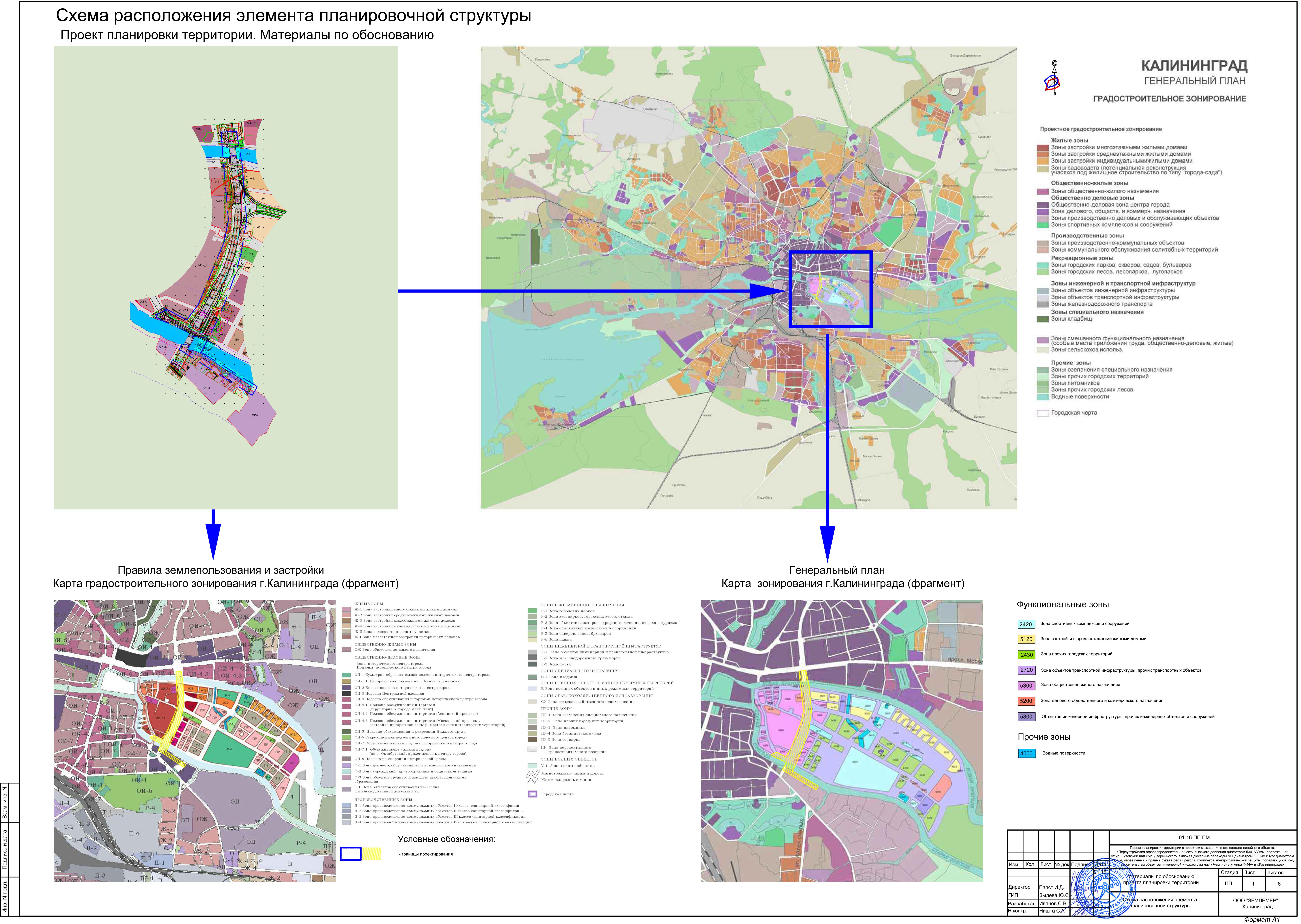
Task: Click the horizontal blue arrow pointing to the map
Action: [x=592, y=291]
